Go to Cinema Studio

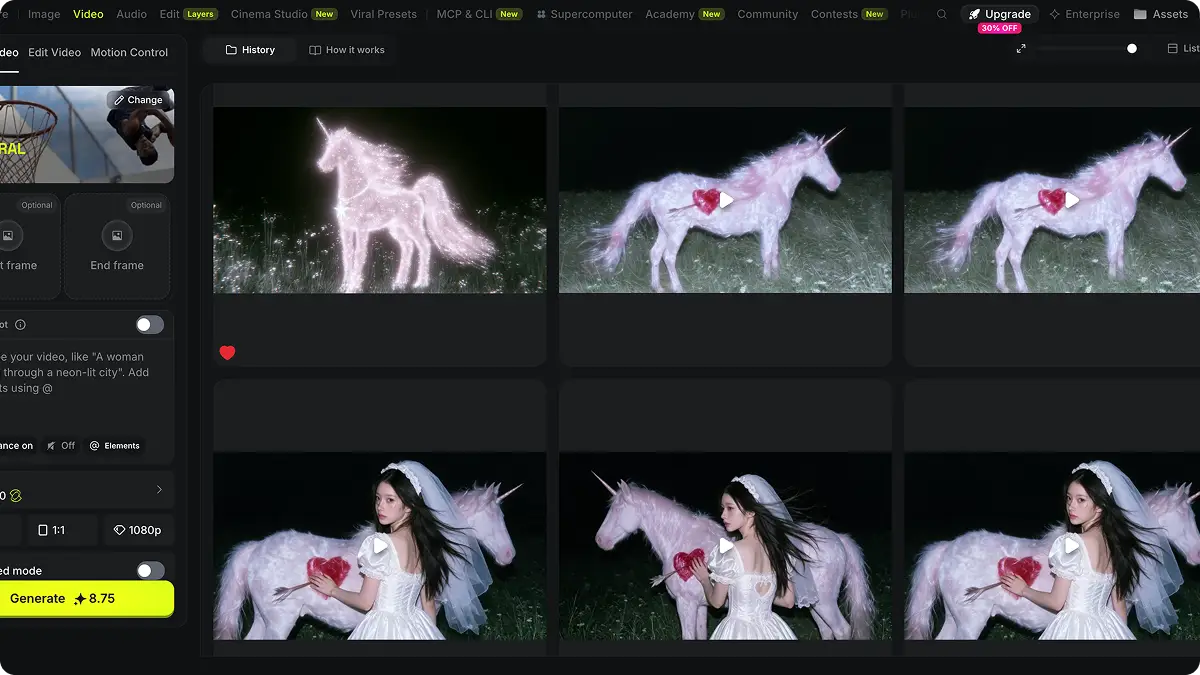tap(284, 14)
